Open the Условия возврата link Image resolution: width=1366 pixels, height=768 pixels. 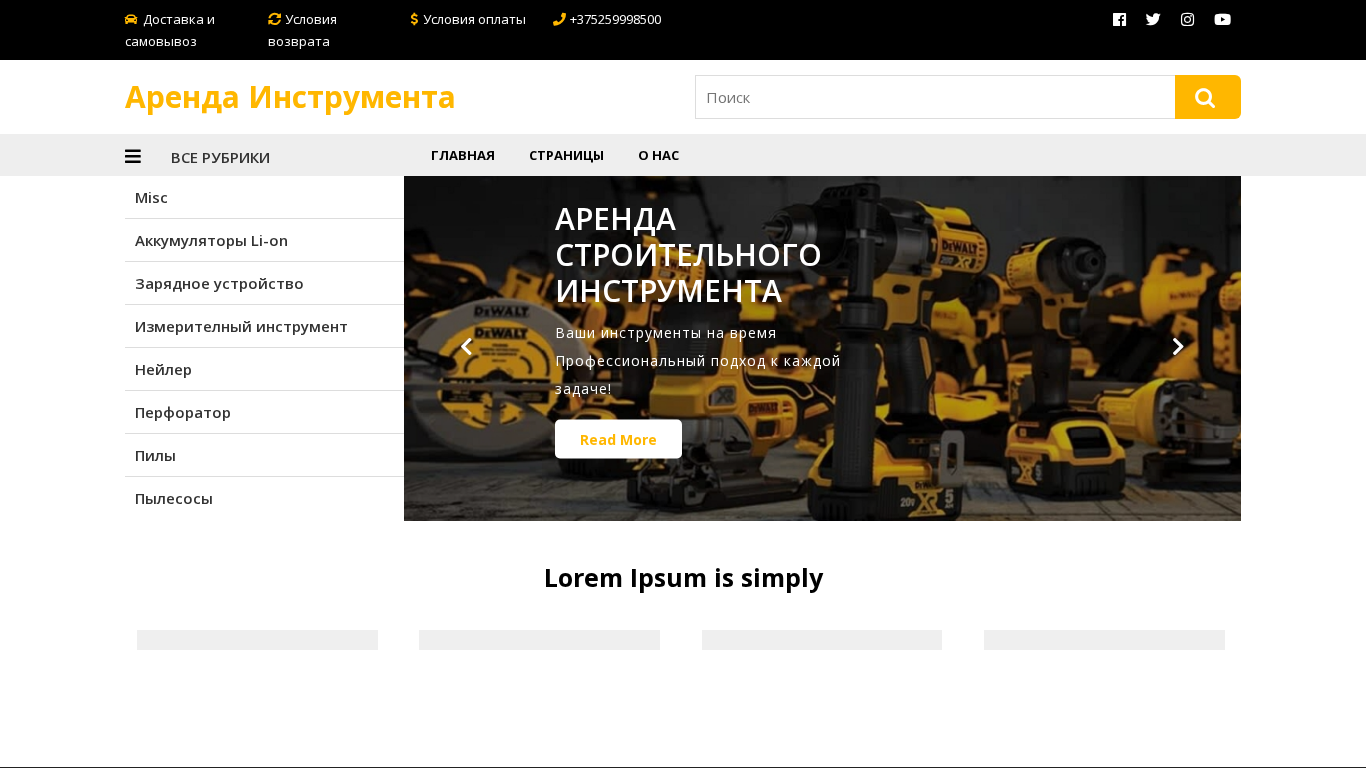coord(302,30)
